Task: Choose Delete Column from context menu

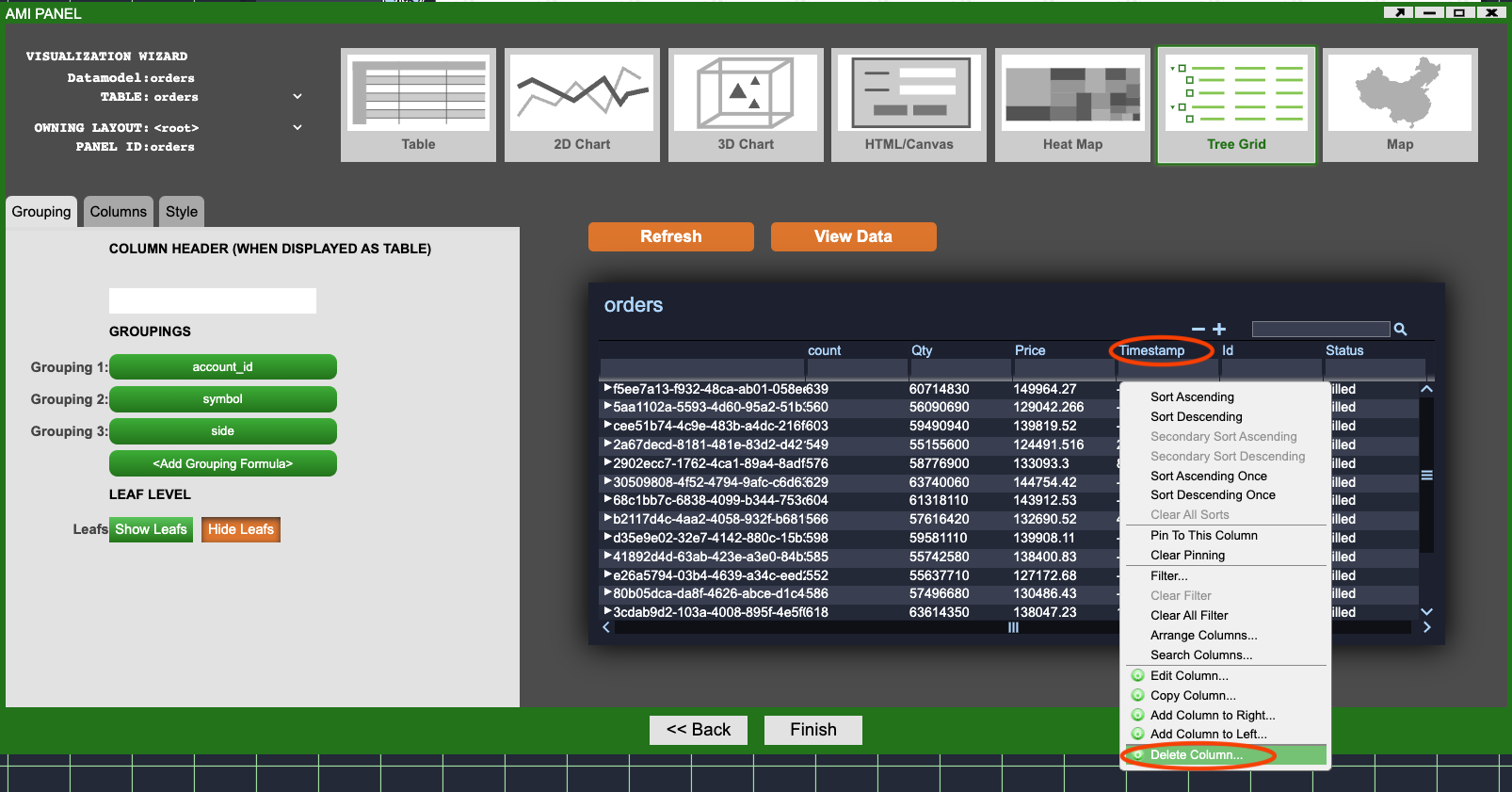Action: (x=1196, y=754)
